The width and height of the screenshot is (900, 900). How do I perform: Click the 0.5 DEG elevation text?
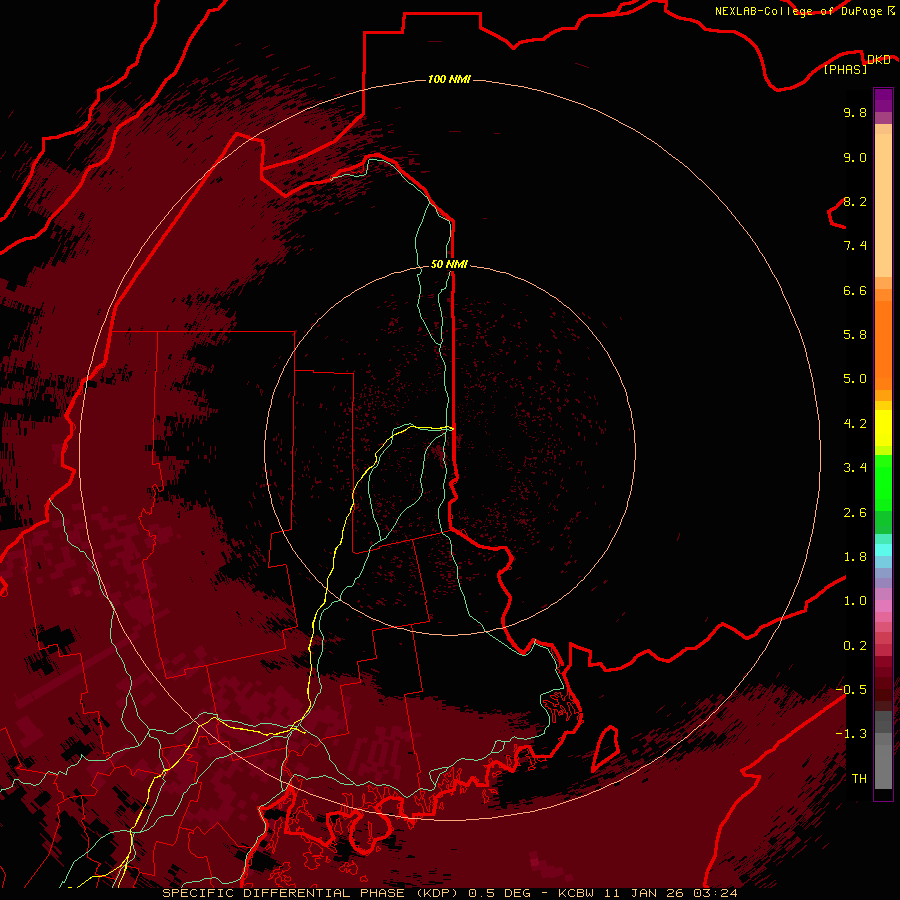click(x=499, y=893)
